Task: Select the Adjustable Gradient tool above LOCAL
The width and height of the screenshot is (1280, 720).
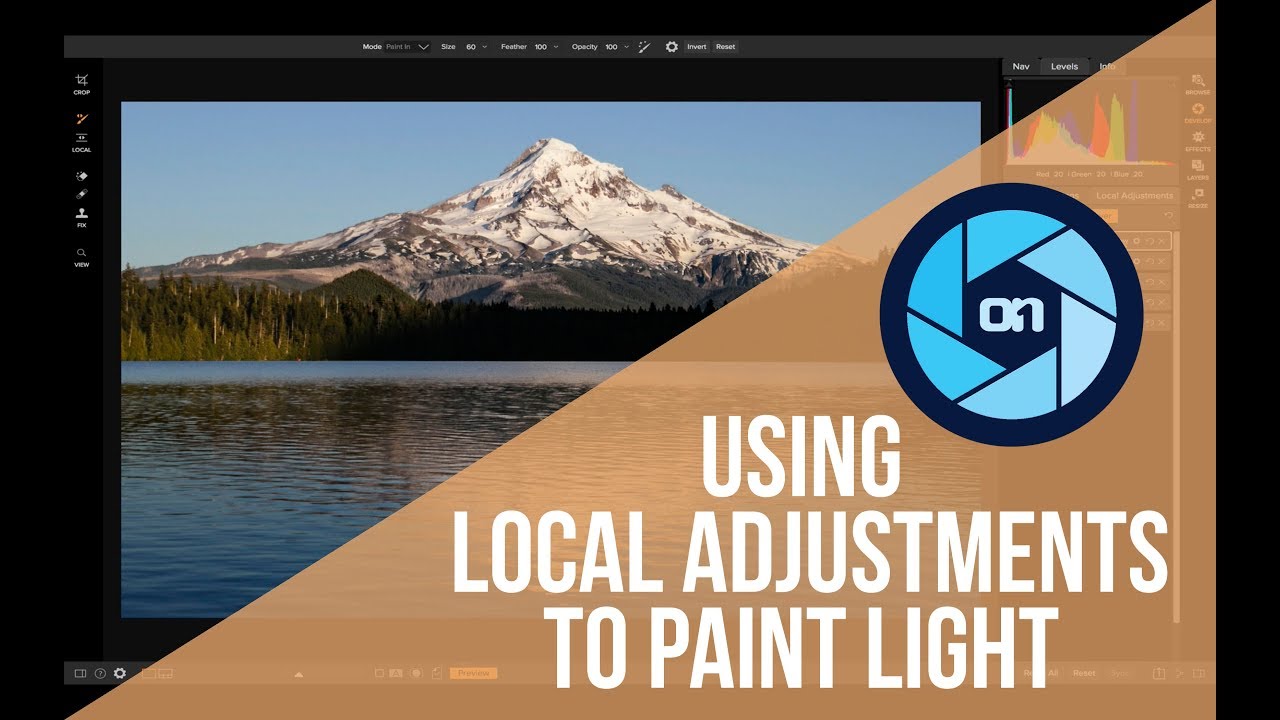Action: (82, 137)
